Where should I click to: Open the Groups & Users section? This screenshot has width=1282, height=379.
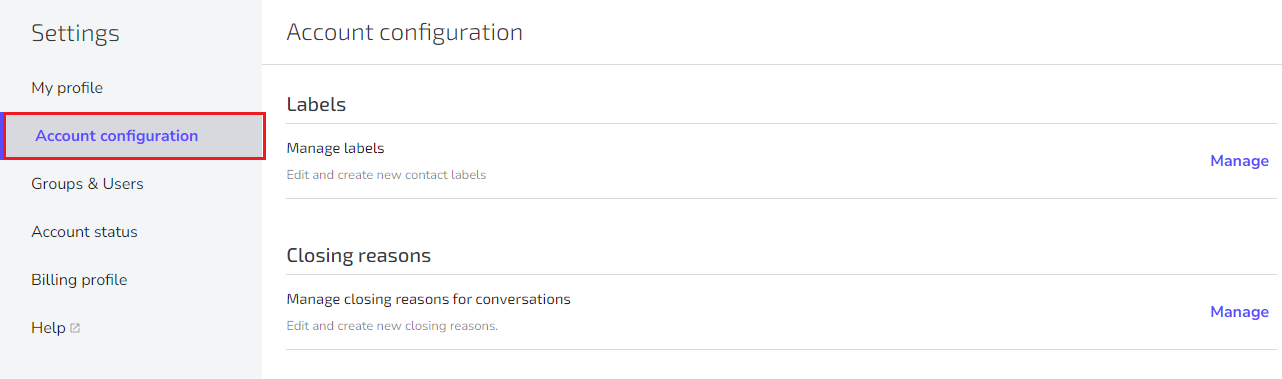(x=87, y=184)
